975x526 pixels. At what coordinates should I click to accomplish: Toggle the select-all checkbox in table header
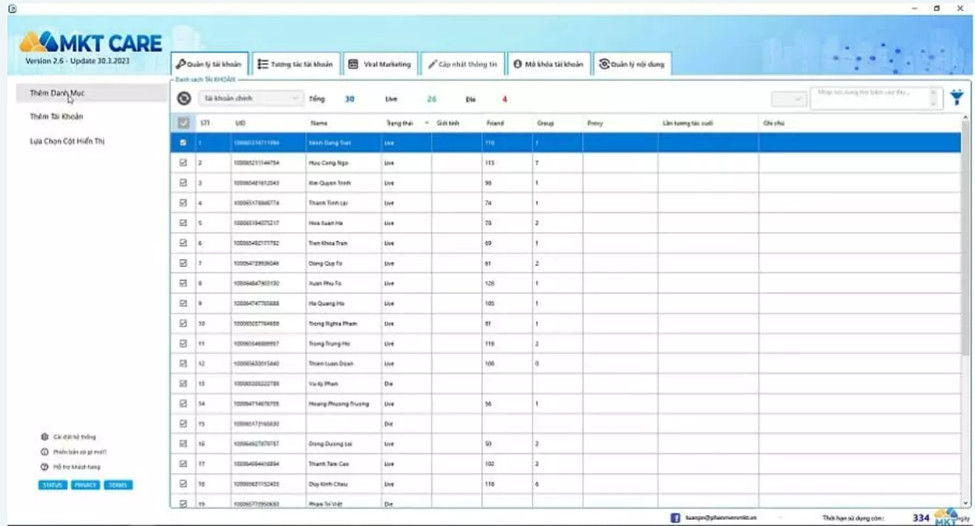click(x=183, y=123)
